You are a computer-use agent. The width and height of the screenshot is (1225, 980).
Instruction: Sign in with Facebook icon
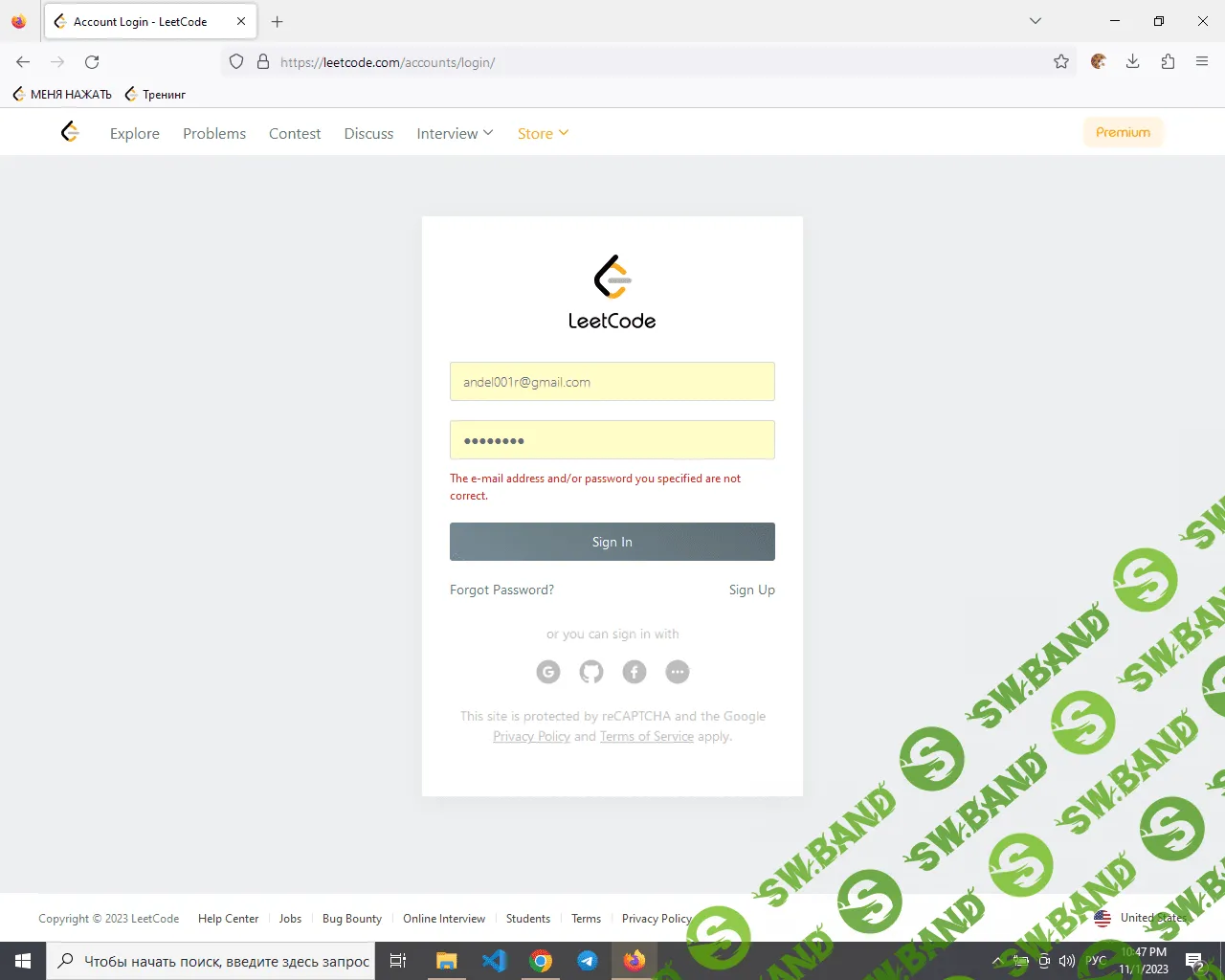coord(635,672)
